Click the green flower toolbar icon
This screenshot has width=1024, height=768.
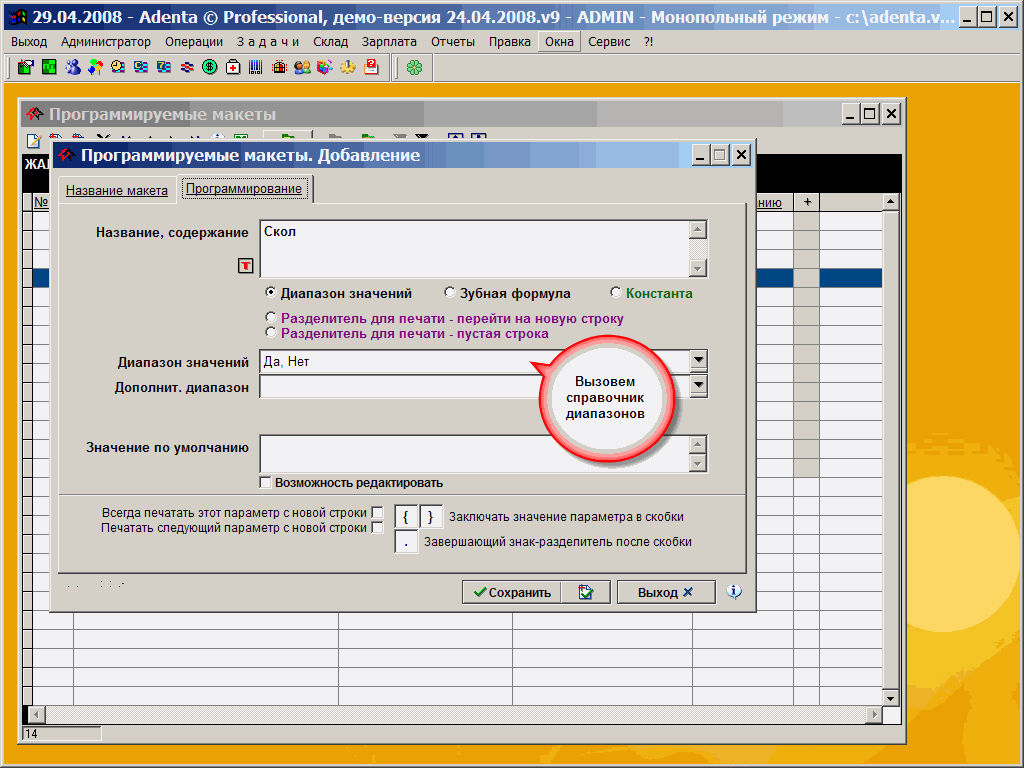click(414, 67)
